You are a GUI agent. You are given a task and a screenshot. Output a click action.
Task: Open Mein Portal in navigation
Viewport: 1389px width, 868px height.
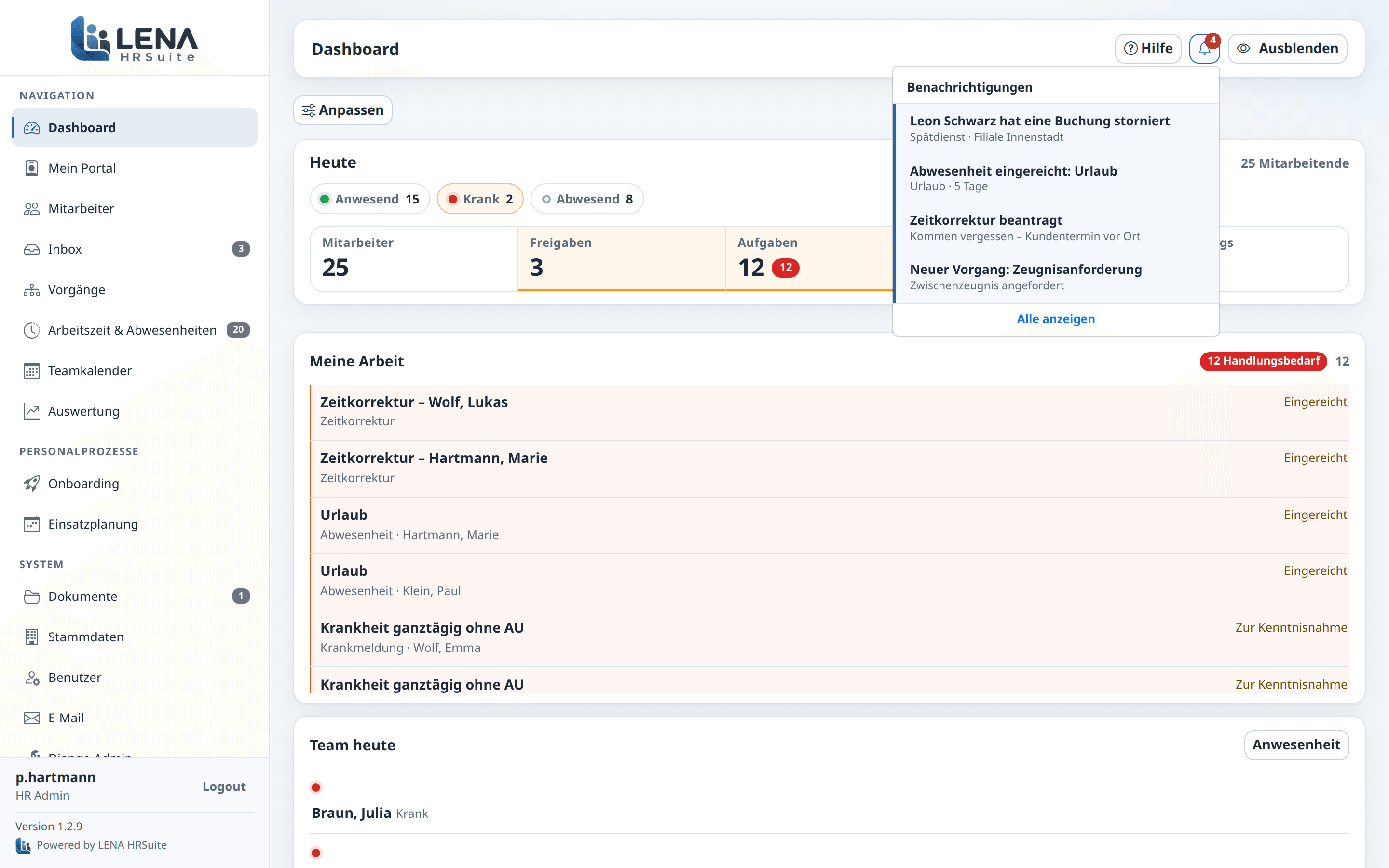coord(134,168)
